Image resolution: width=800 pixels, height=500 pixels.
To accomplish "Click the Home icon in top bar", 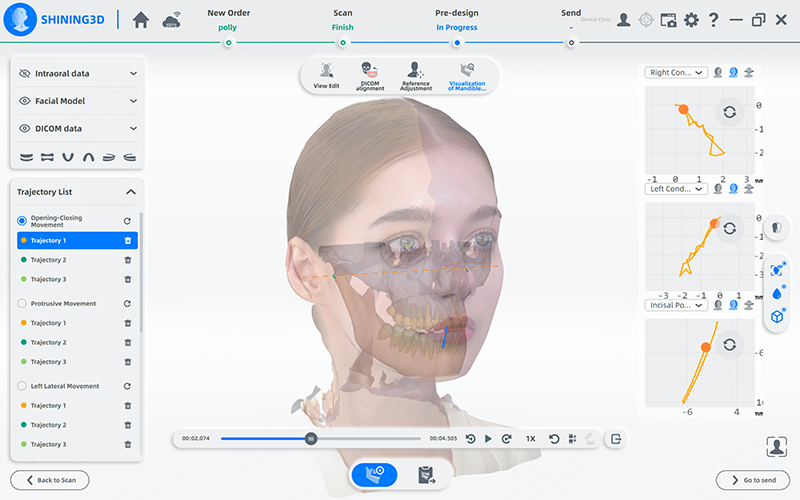I will pyautogui.click(x=141, y=20).
